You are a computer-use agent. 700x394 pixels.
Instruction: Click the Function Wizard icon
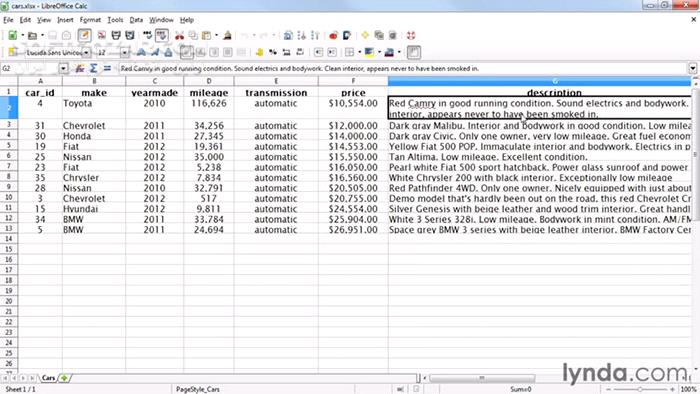(80, 68)
